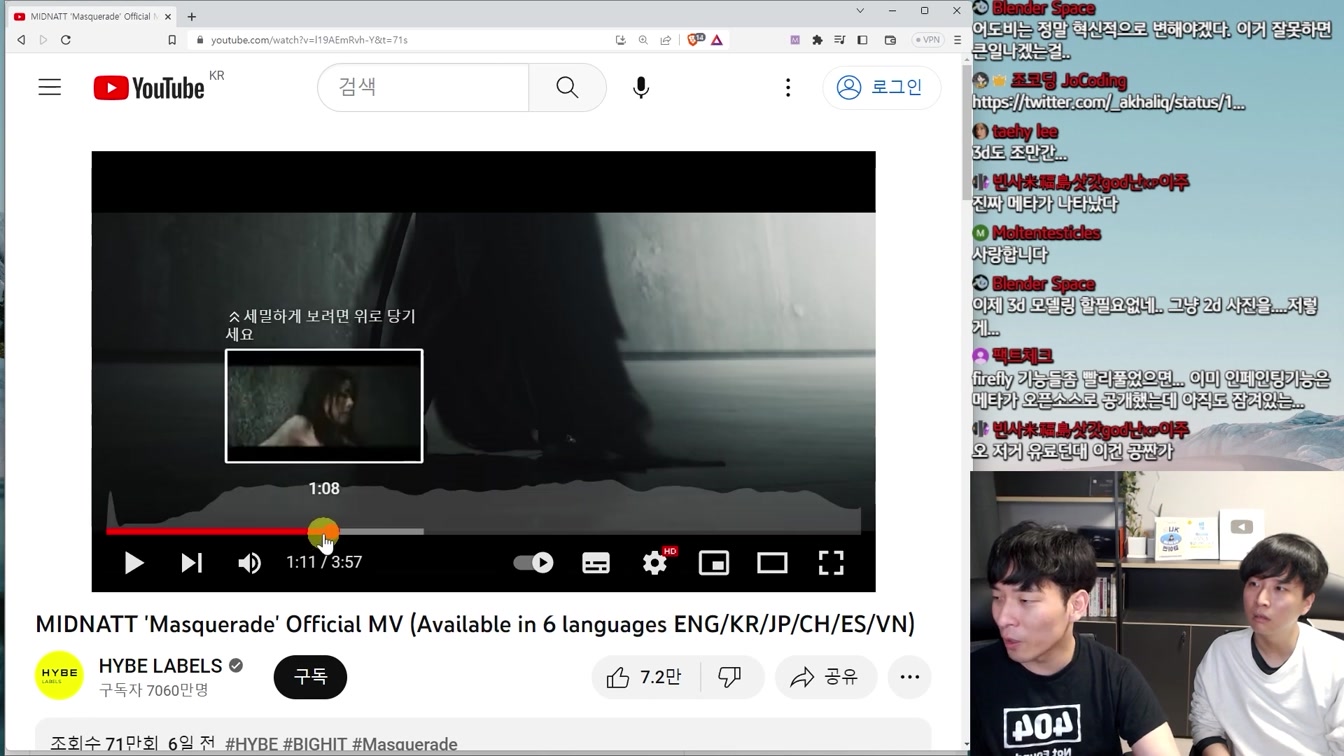This screenshot has height=756, width=1344.
Task: Click the magnifier search button
Action: coord(567,87)
